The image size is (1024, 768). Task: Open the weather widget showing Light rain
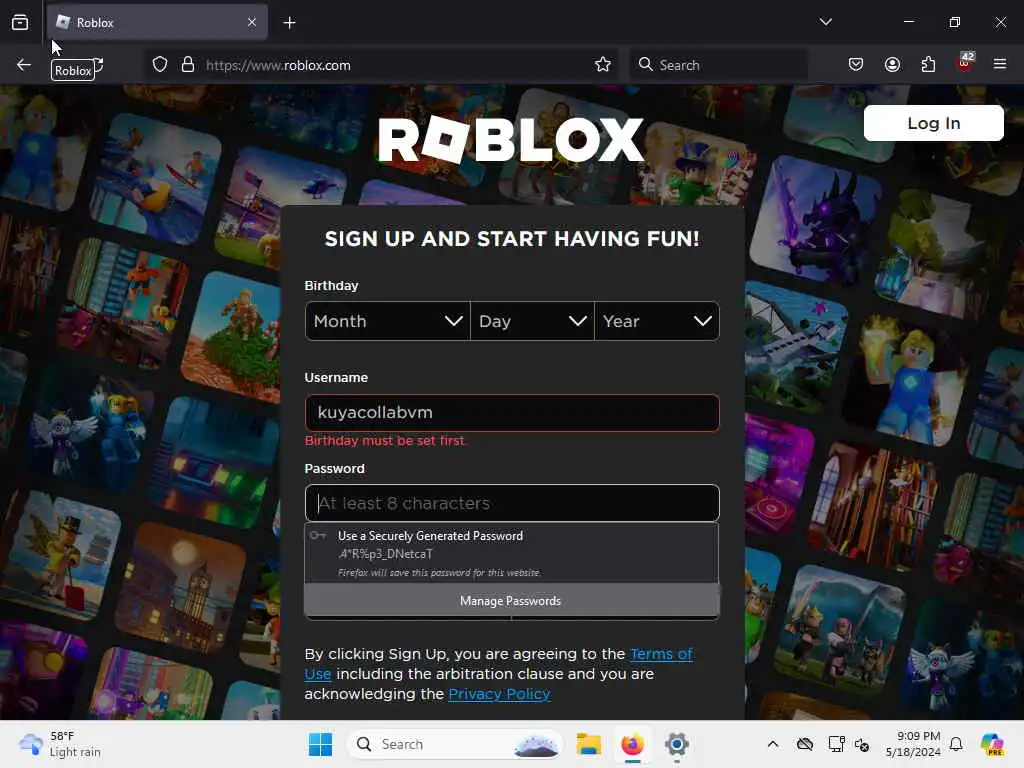(x=60, y=744)
